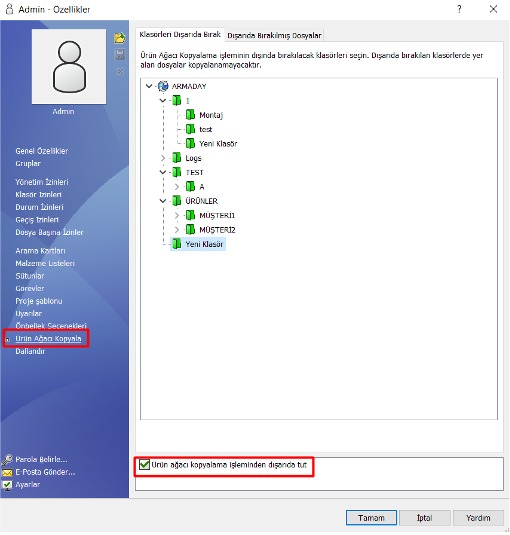The height and width of the screenshot is (535, 510).
Task: Click the save disk icon beside avatar
Action: [x=120, y=55]
